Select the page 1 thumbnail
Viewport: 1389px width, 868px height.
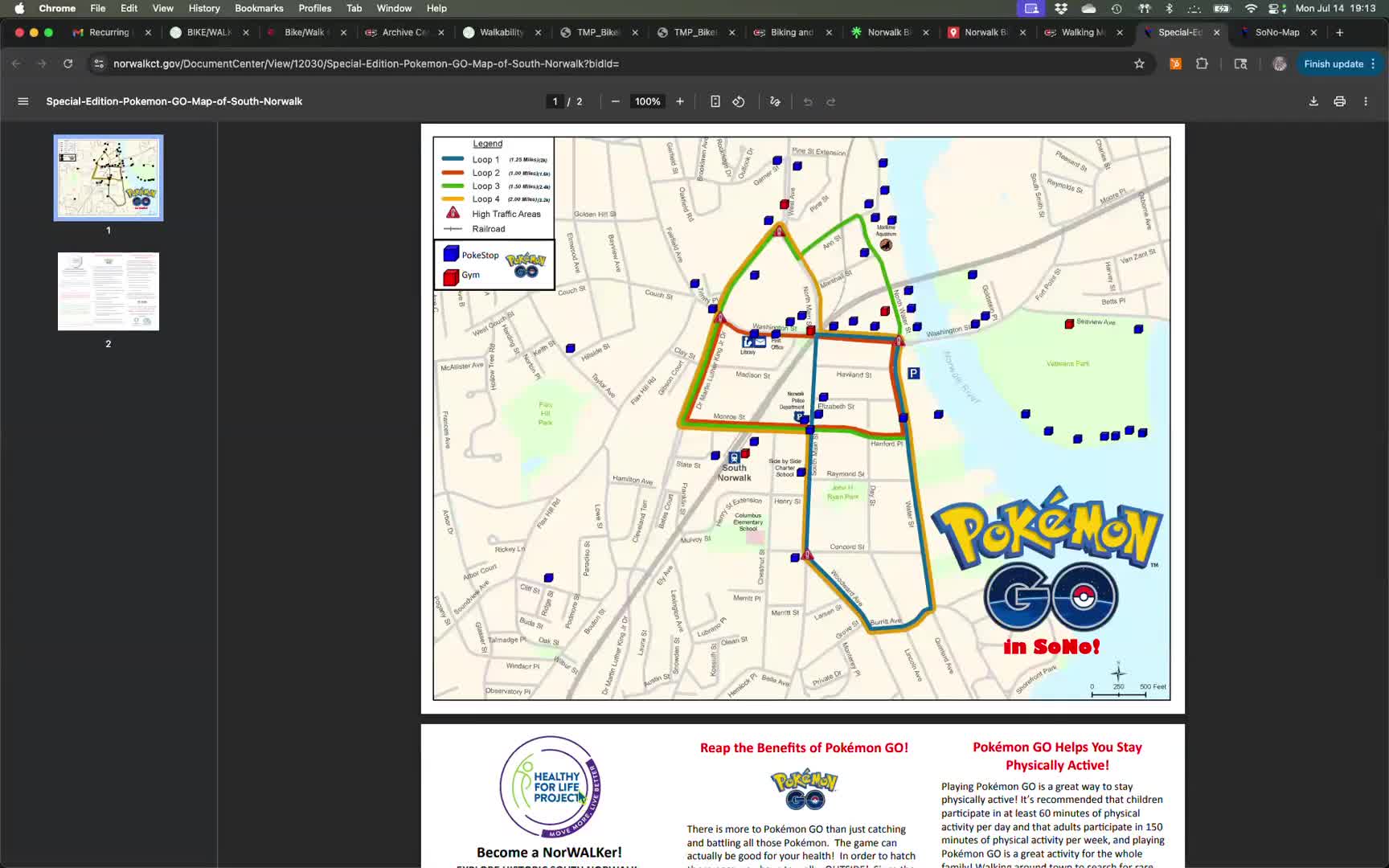pyautogui.click(x=109, y=178)
